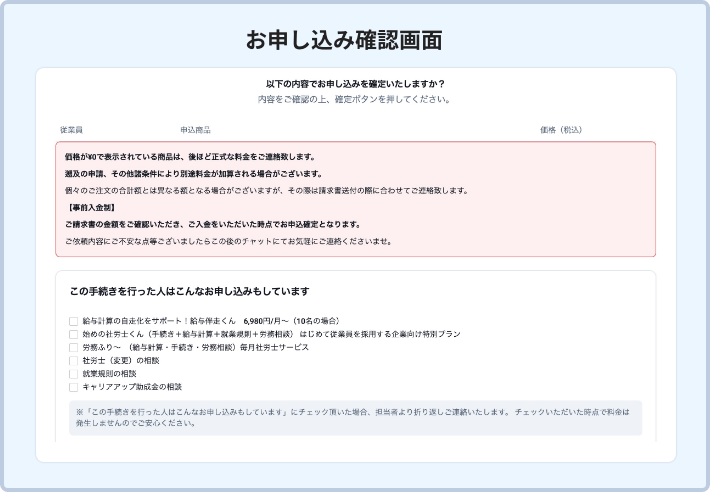Click the ご依頼内容にご不安な点 chat notice

[x=228, y=241]
